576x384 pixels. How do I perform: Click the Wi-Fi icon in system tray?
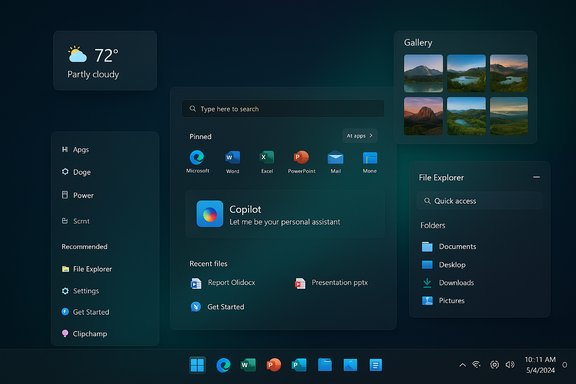click(476, 365)
